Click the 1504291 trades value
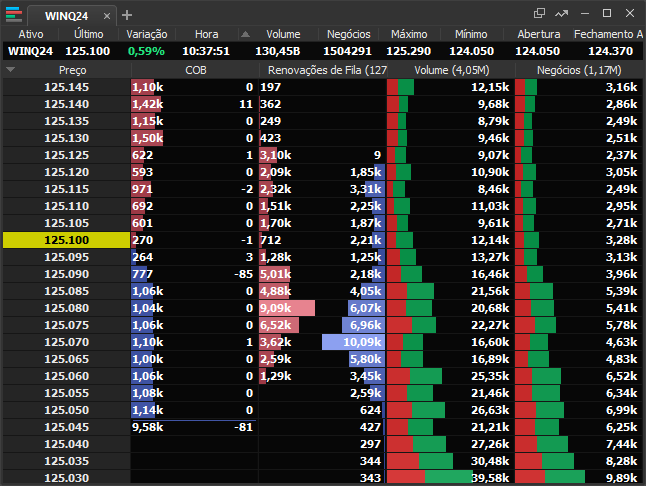Image resolution: width=646 pixels, height=486 pixels. click(347, 51)
